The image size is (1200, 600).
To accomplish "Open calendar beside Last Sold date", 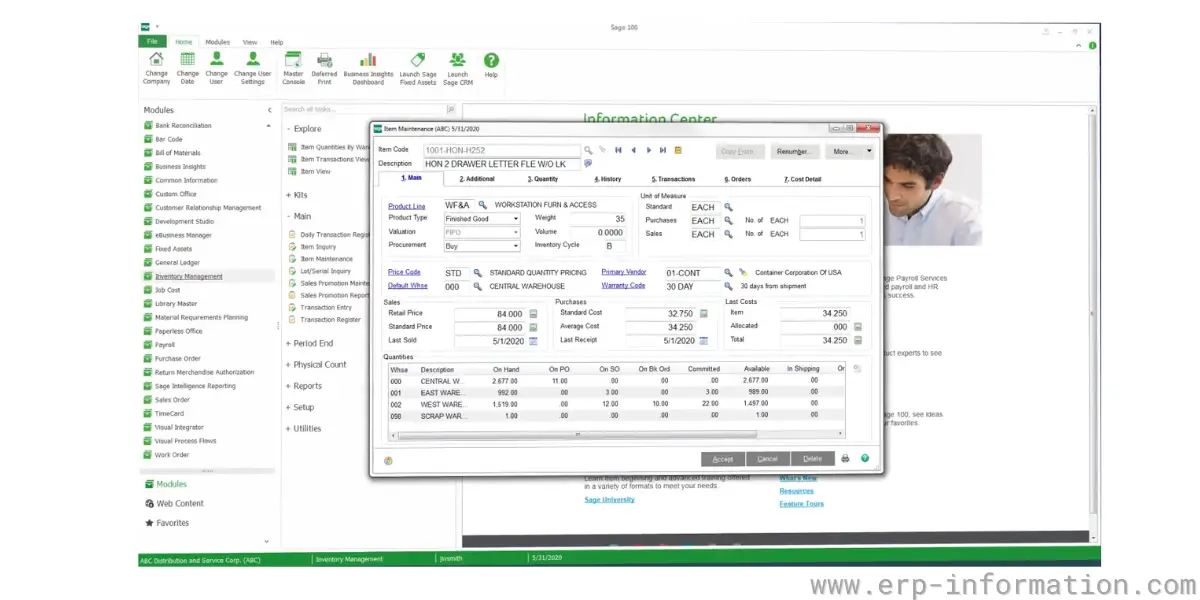I will pyautogui.click(x=533, y=341).
